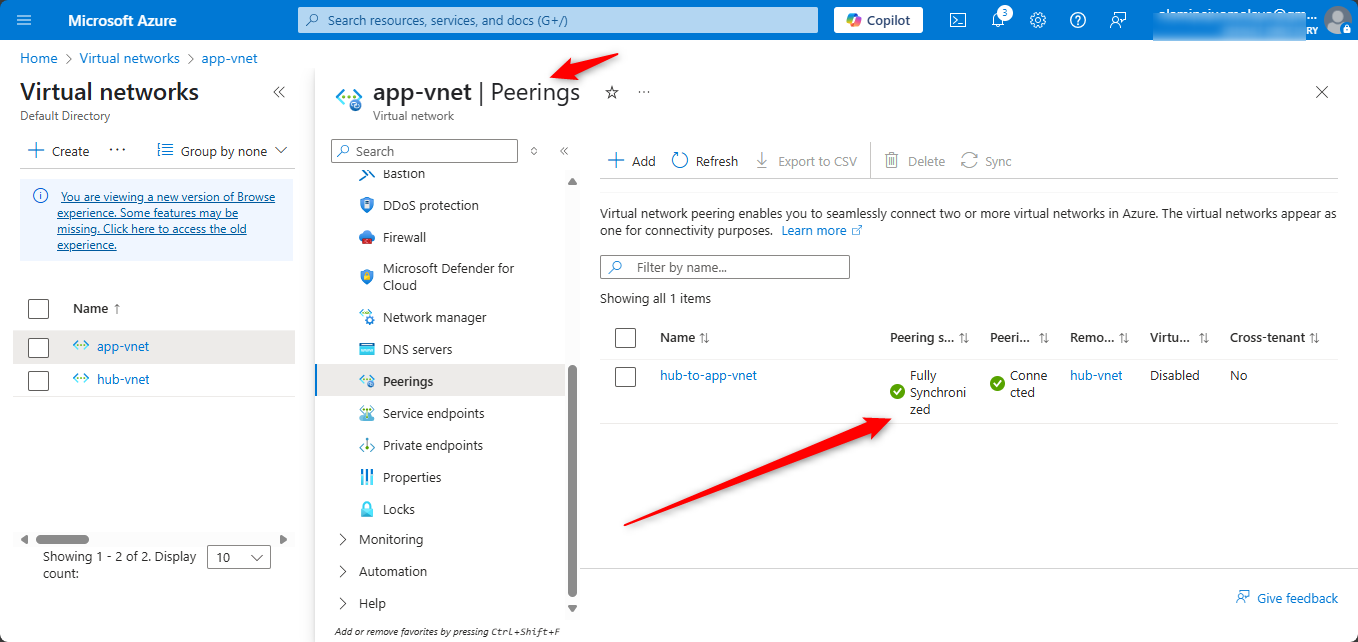
Task: Open Bastion in resource menu
Action: [403, 174]
